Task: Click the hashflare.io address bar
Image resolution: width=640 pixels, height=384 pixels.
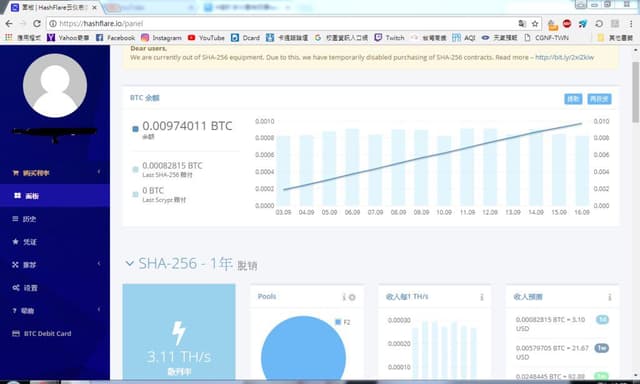Action: pos(286,24)
